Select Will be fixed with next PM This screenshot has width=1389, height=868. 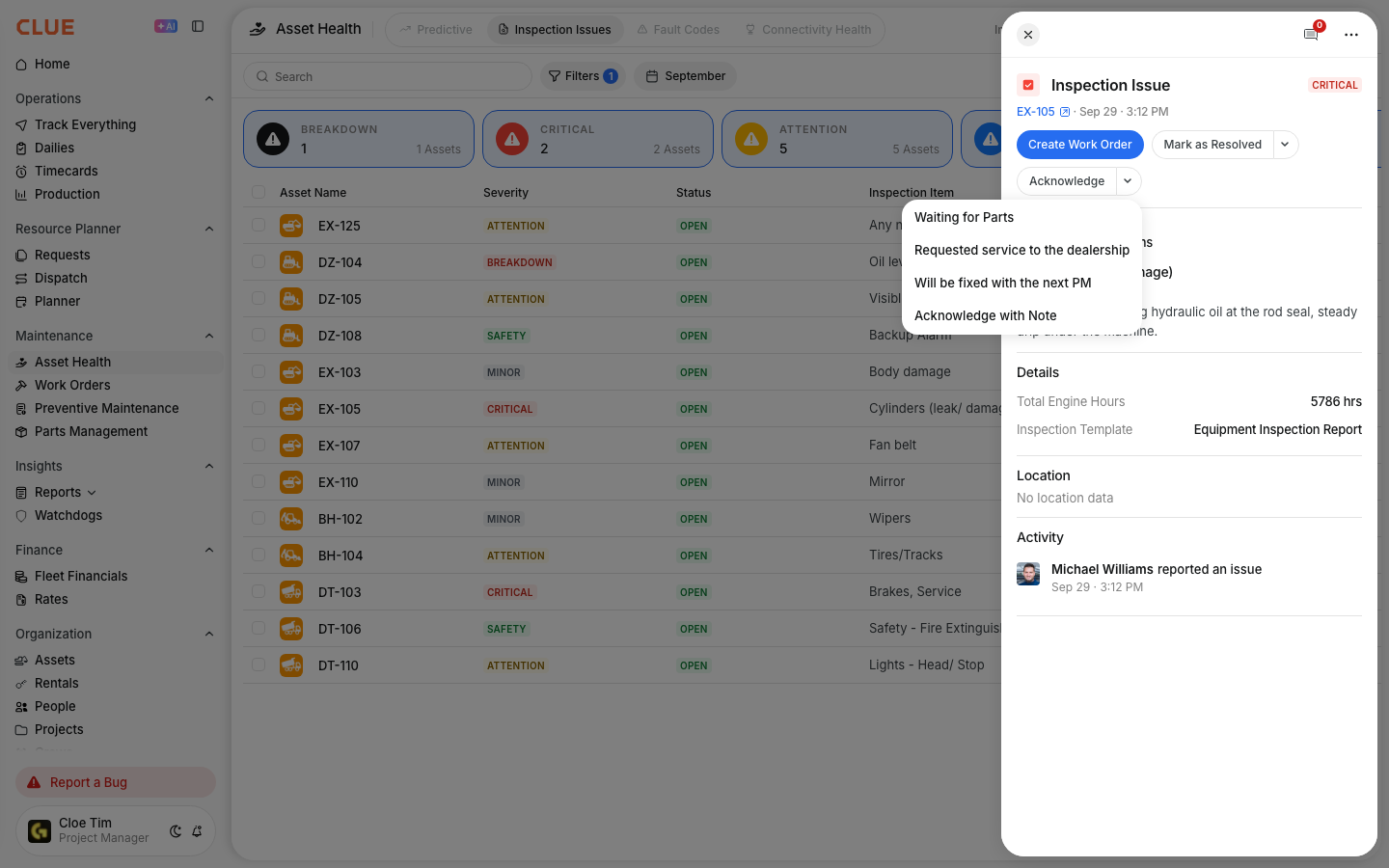pos(1021,284)
